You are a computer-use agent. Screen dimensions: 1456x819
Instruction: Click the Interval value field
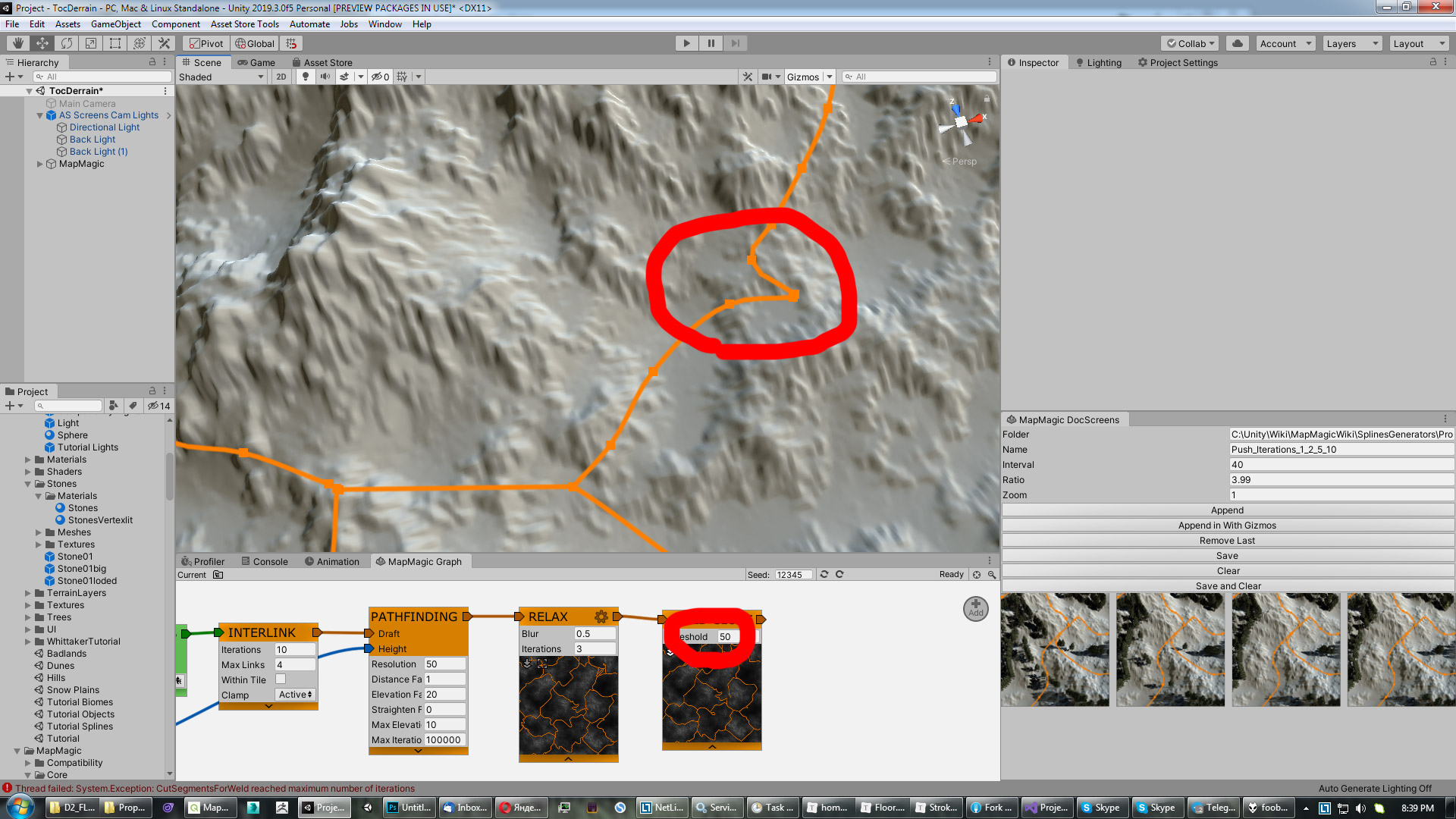click(x=1341, y=465)
